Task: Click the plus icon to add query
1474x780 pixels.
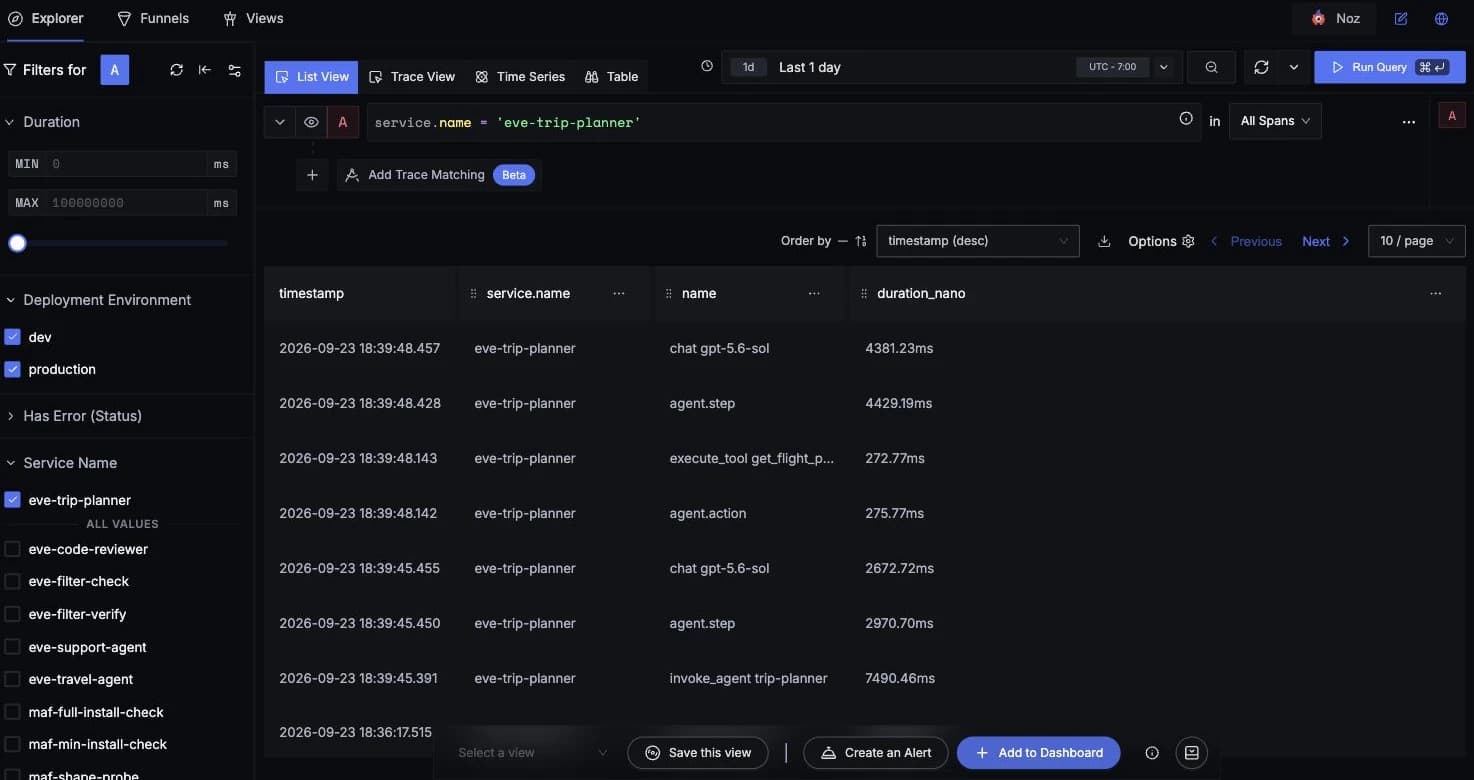Action: (312, 175)
